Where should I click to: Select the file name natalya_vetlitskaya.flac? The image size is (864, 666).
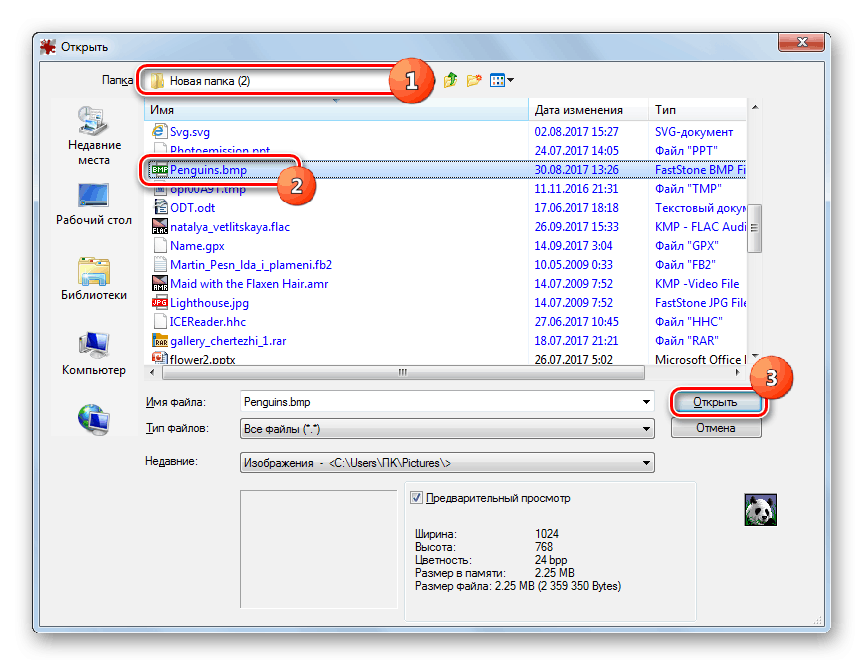(x=230, y=226)
